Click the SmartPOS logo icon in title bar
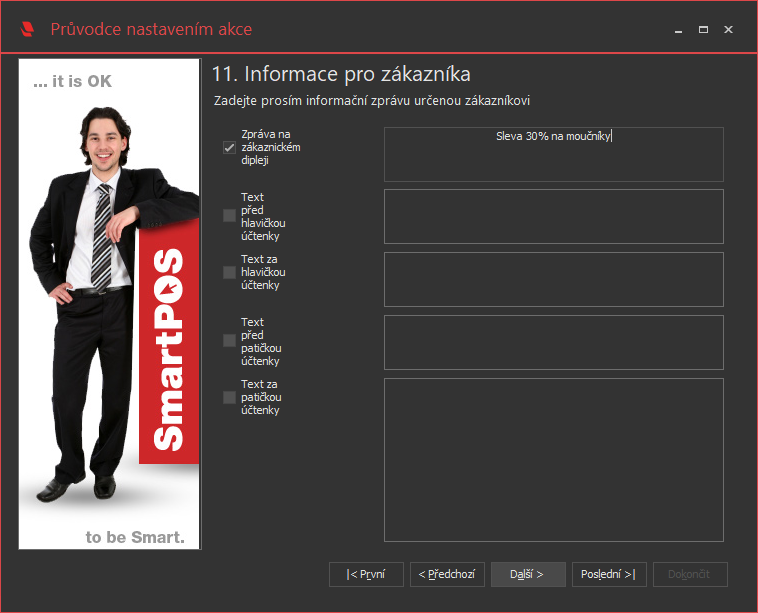The height and width of the screenshot is (613, 758). click(x=28, y=29)
